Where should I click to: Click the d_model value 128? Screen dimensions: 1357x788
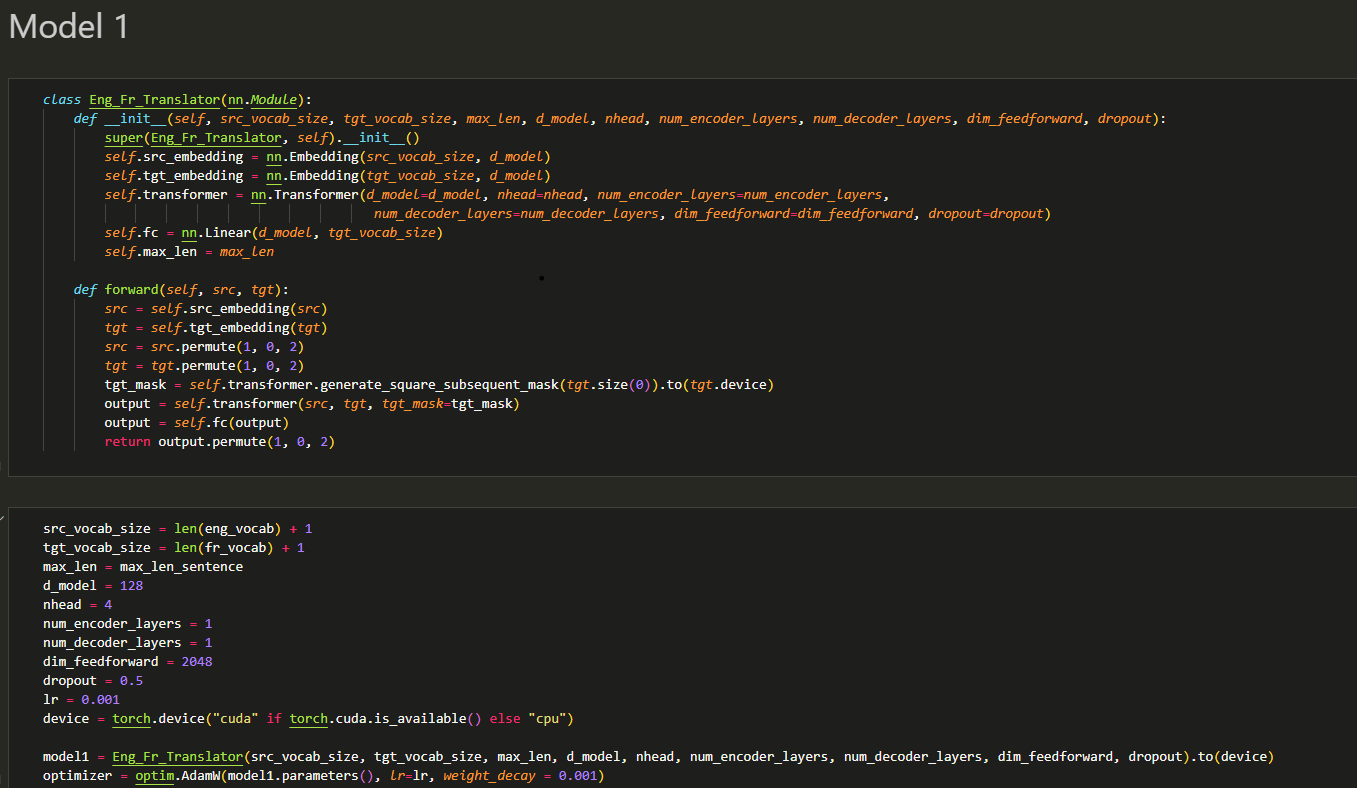tap(131, 585)
